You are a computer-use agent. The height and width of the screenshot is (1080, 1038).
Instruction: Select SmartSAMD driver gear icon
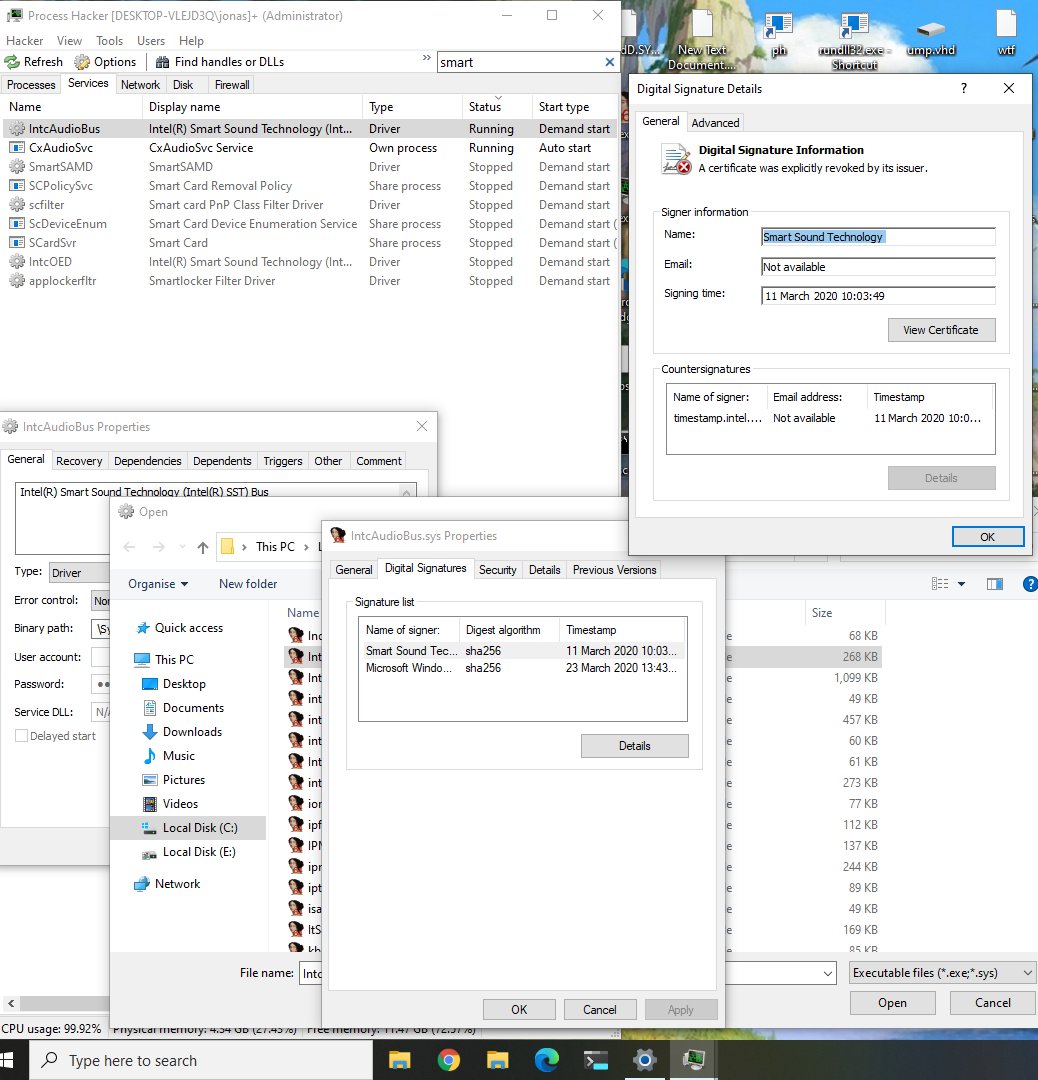pos(17,167)
